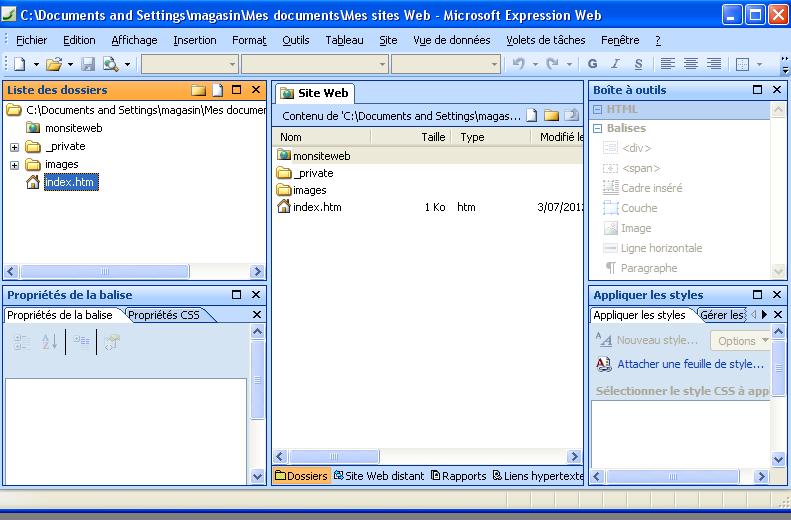This screenshot has width=791, height=520.
Task: Select the <div> tag in toolbox
Action: coord(637,148)
